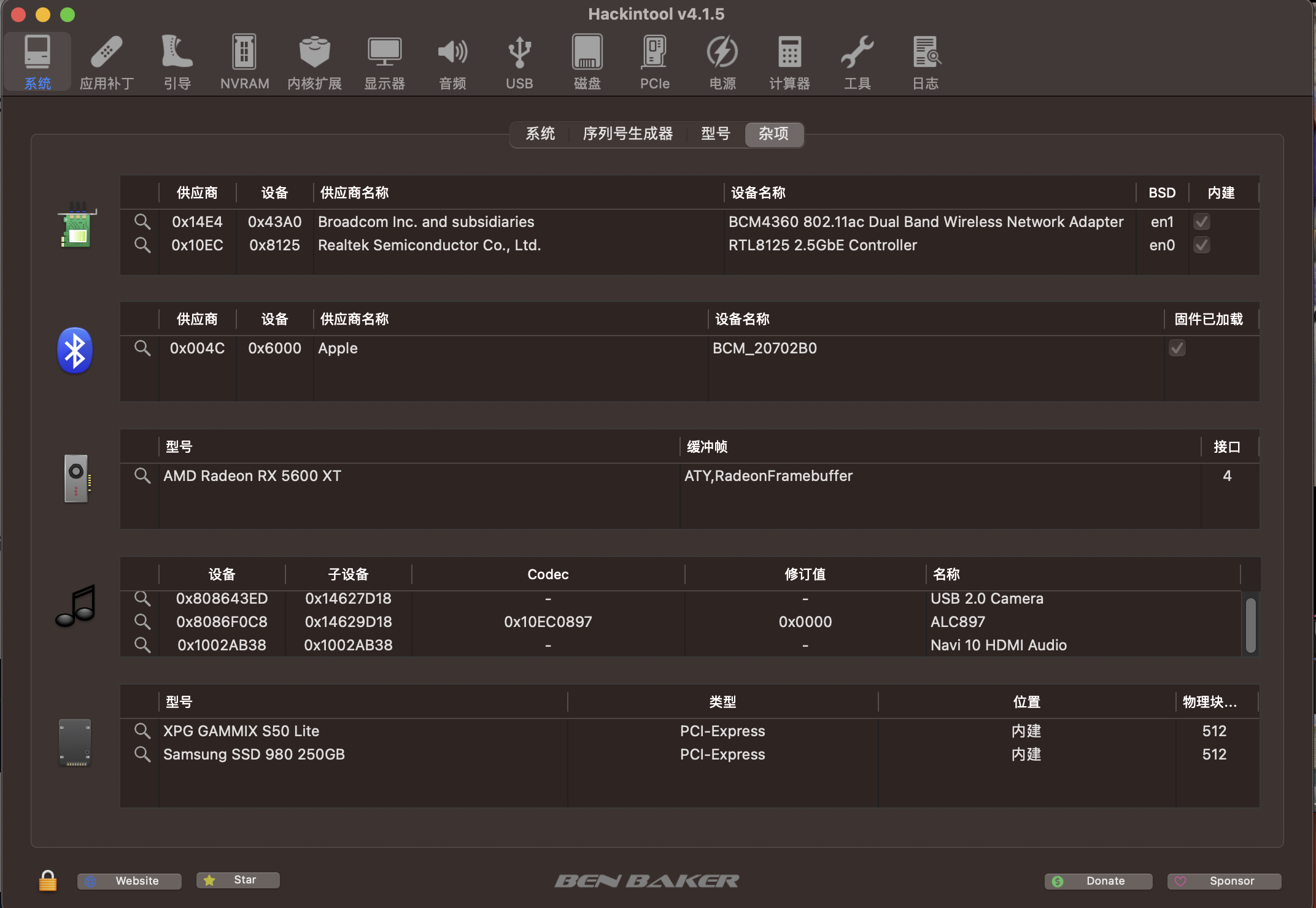Viewport: 1316px width, 908px height.
Task: Select the model (型号) tab
Action: click(716, 134)
